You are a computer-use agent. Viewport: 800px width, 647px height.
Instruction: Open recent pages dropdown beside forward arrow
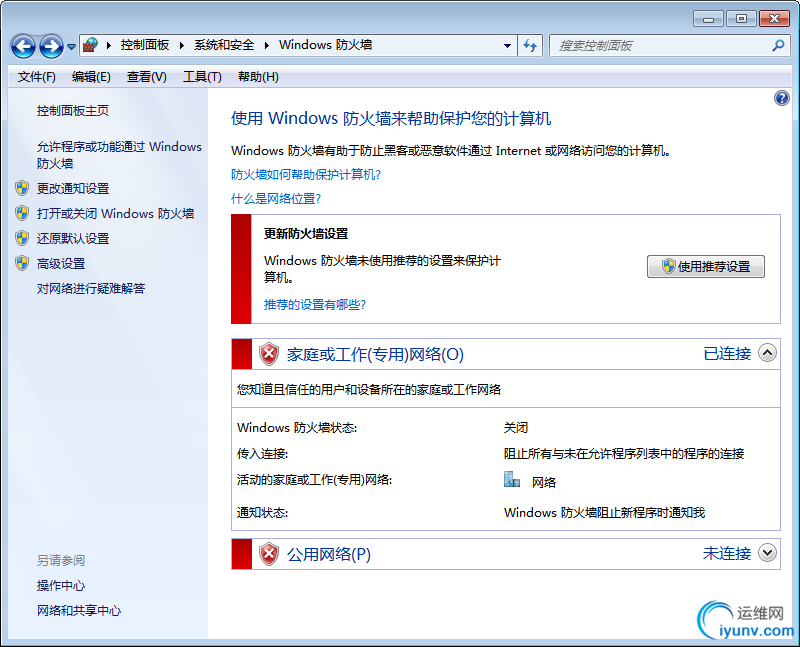[x=71, y=47]
